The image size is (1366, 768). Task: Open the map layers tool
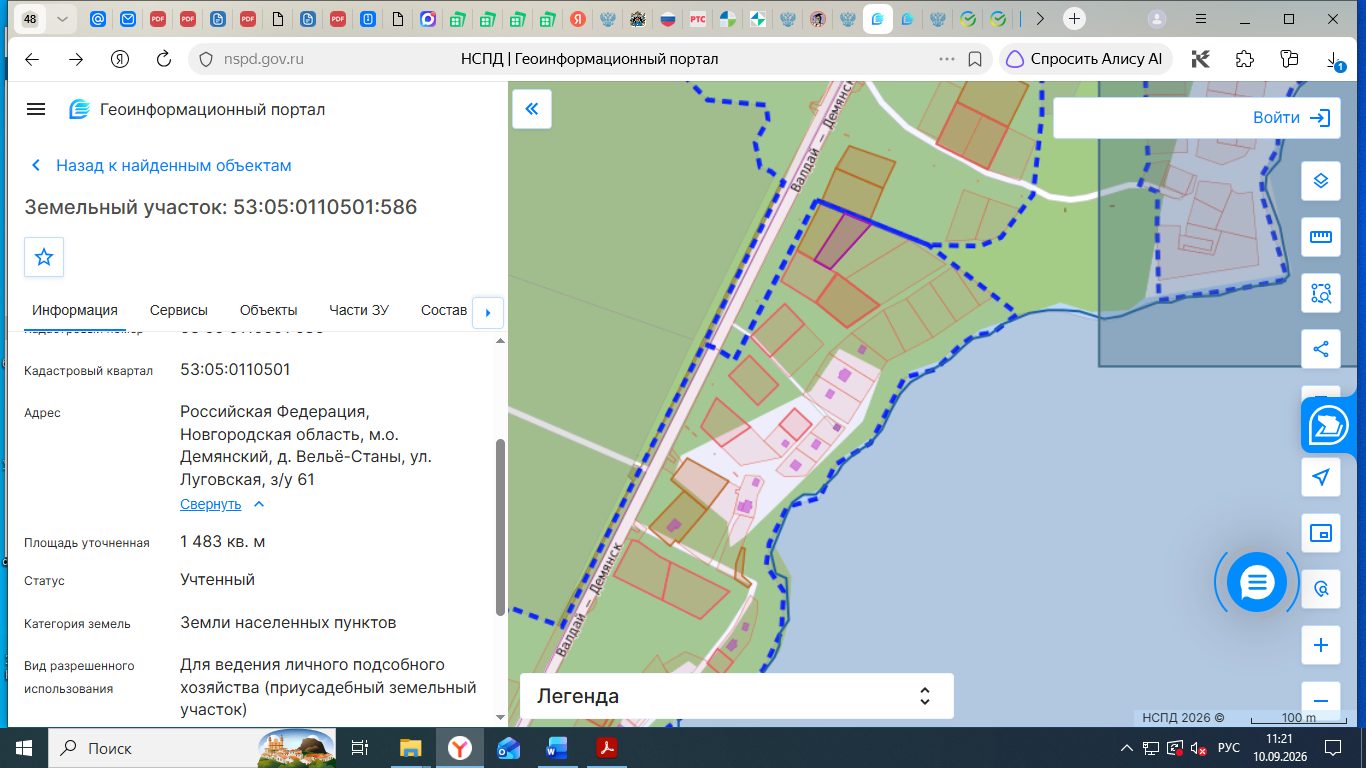pyautogui.click(x=1320, y=181)
